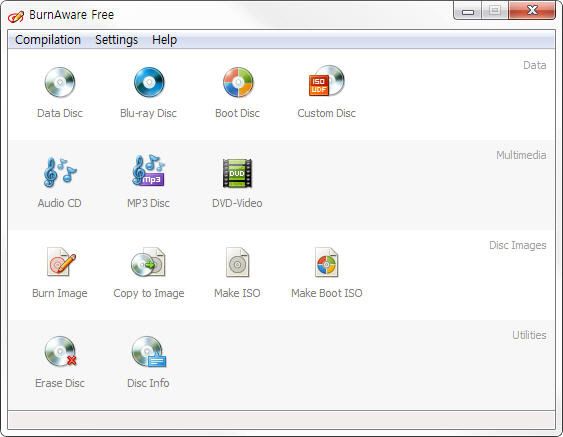The width and height of the screenshot is (563, 437).
Task: Minimize the BurnAware Free window
Action: pyautogui.click(x=467, y=11)
